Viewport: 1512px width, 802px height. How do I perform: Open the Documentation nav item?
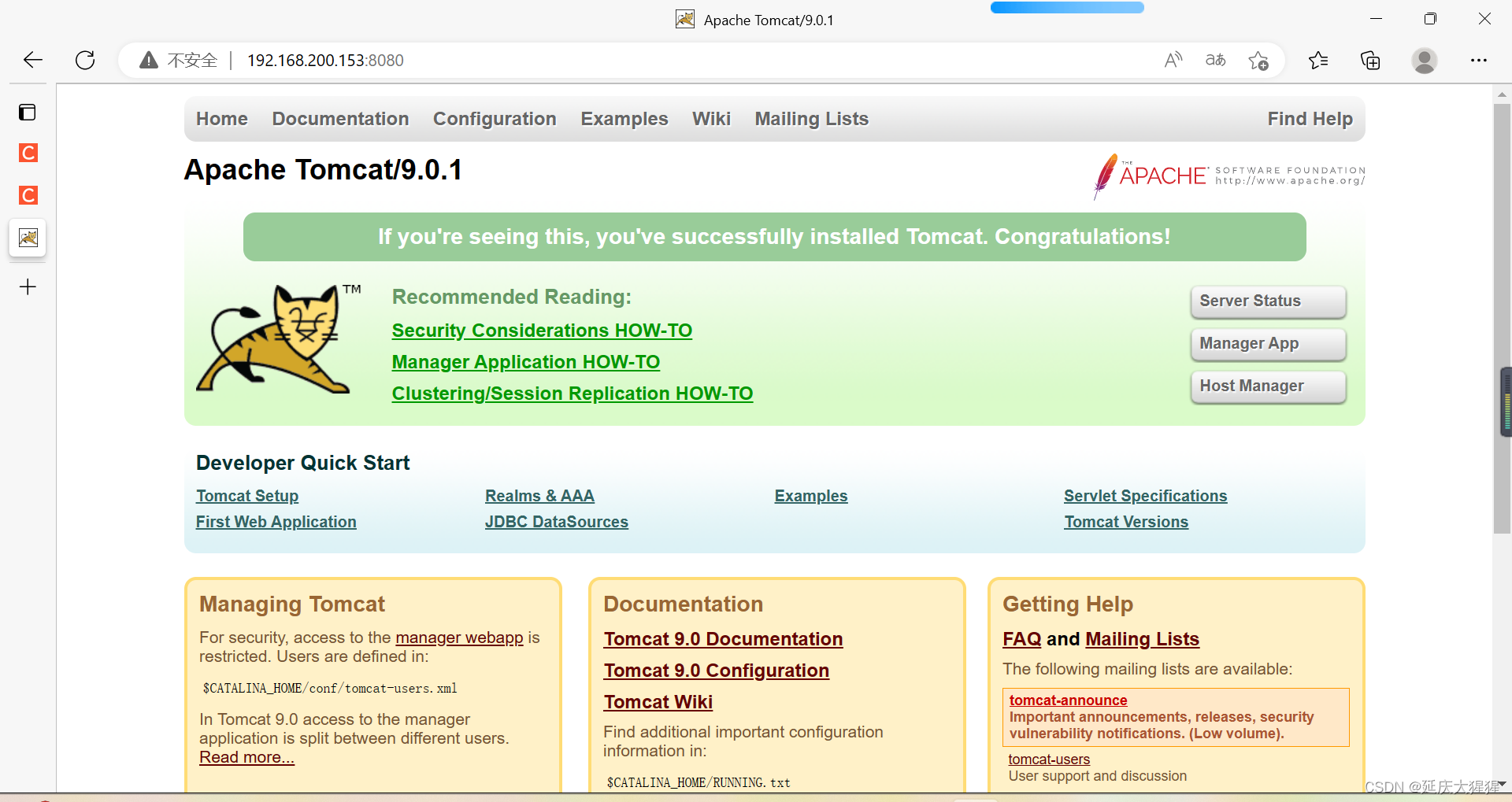(340, 119)
